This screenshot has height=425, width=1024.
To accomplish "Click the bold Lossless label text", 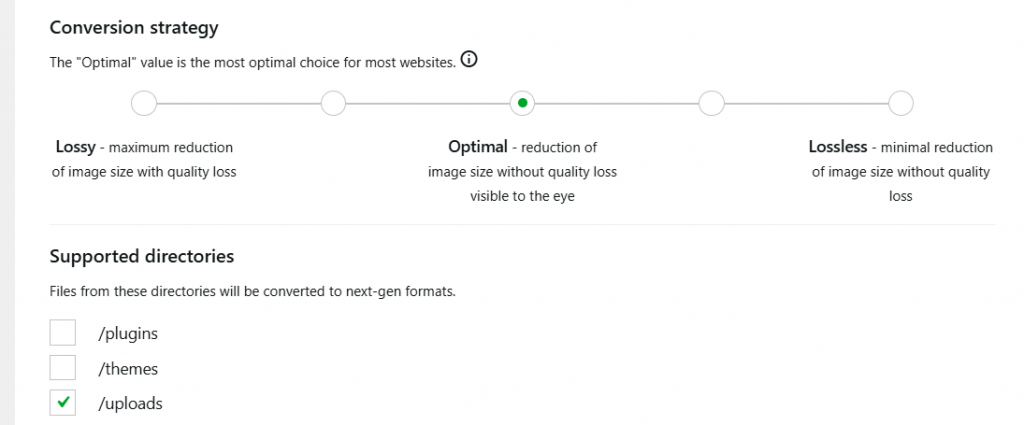I will [x=838, y=147].
